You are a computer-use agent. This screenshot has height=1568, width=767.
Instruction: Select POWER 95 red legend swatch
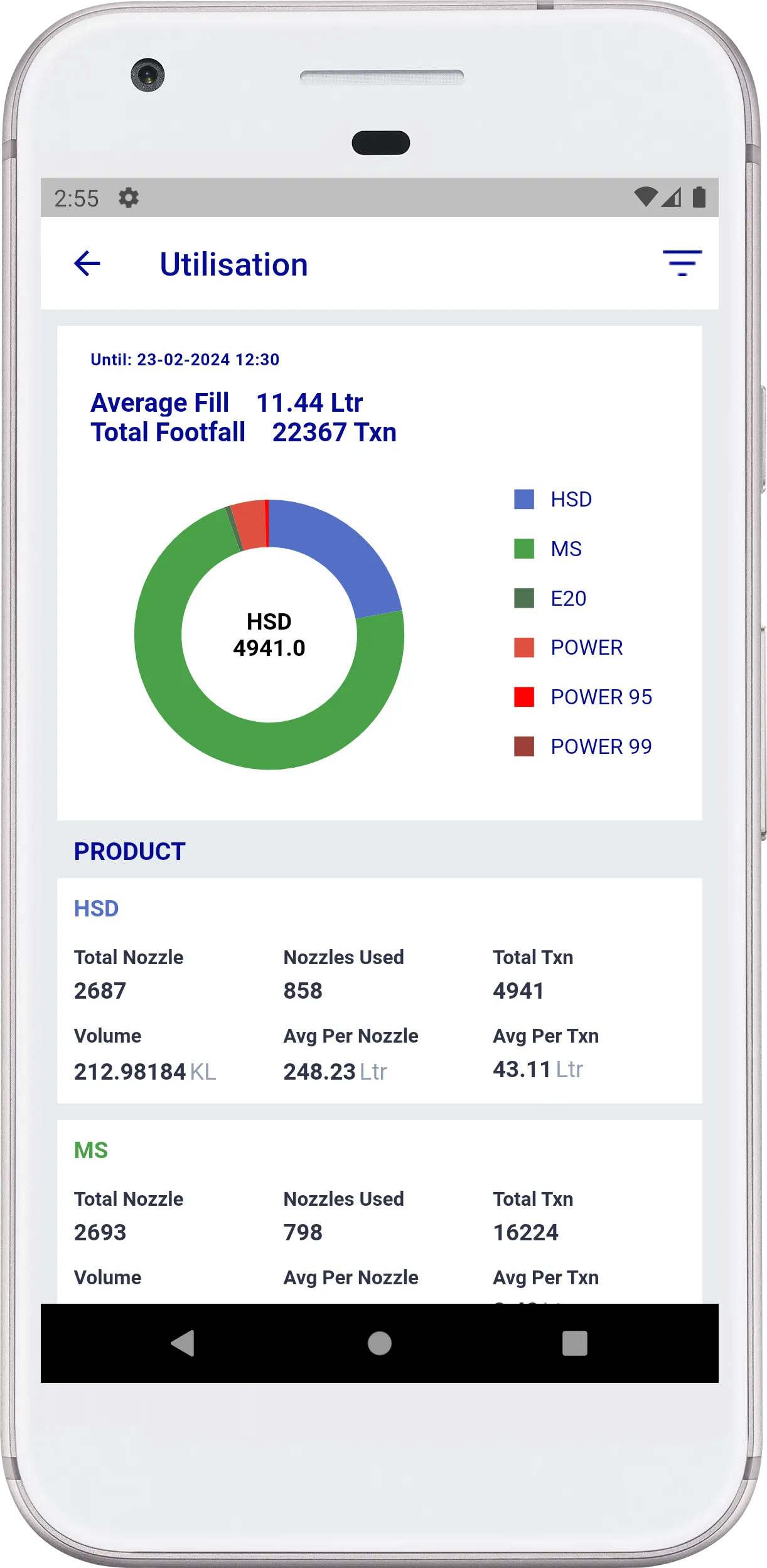coord(524,697)
